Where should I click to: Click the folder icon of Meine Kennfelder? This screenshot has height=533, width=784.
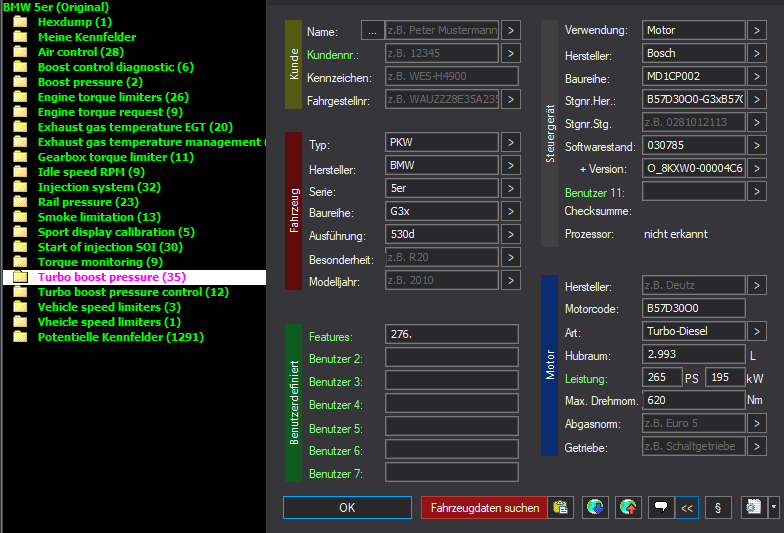point(20,37)
